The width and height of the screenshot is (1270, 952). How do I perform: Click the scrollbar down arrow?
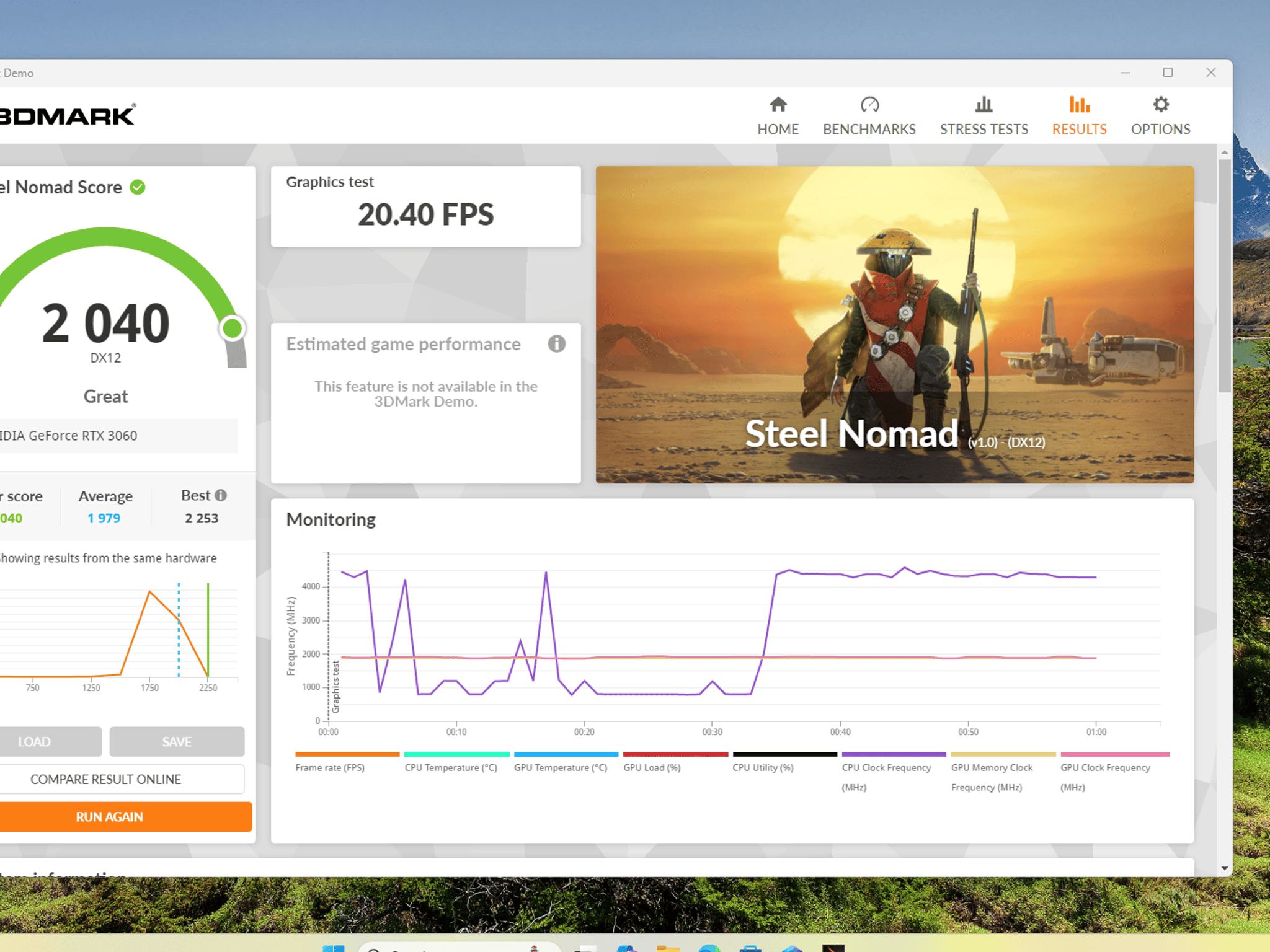point(1224,868)
